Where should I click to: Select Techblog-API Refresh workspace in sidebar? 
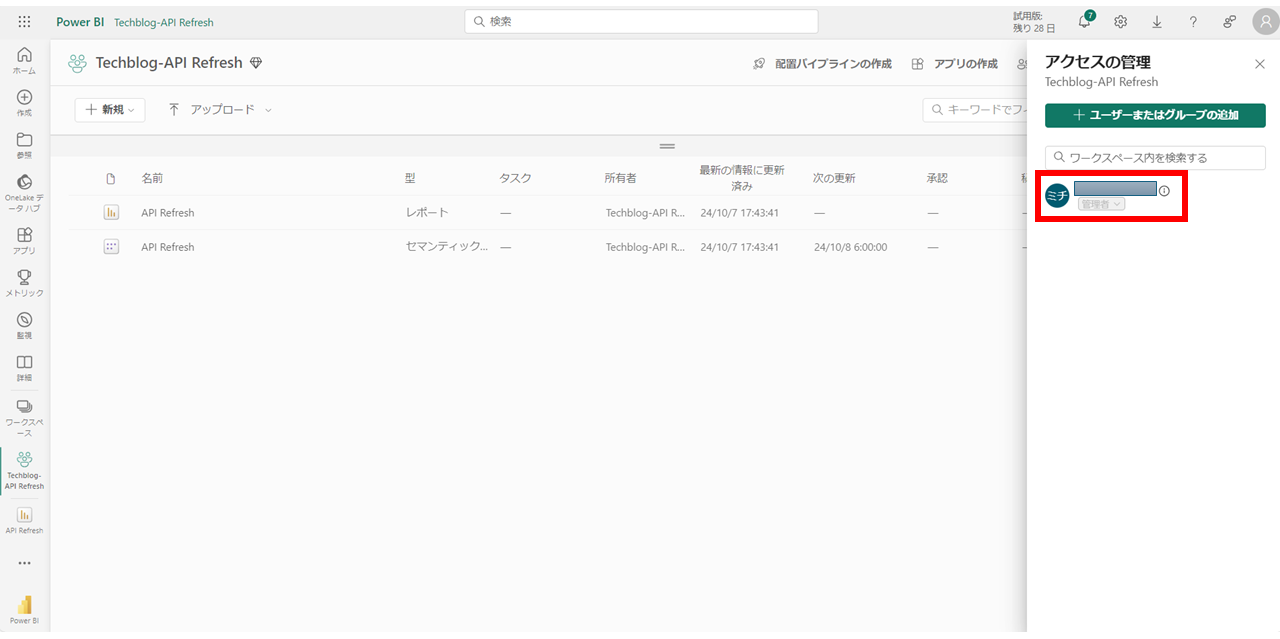point(24,470)
